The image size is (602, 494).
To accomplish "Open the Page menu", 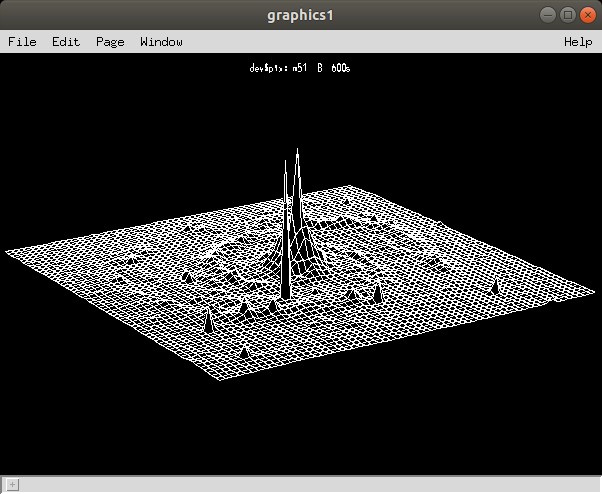I will (x=110, y=42).
